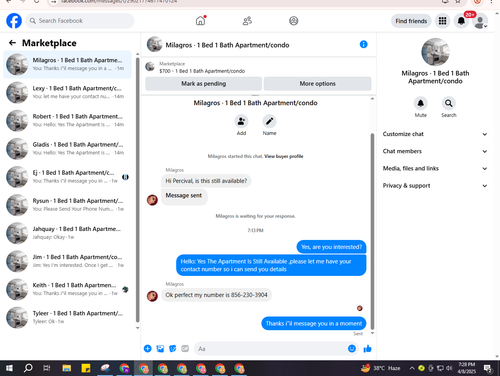Open the Facebook logo home link

click(14, 21)
